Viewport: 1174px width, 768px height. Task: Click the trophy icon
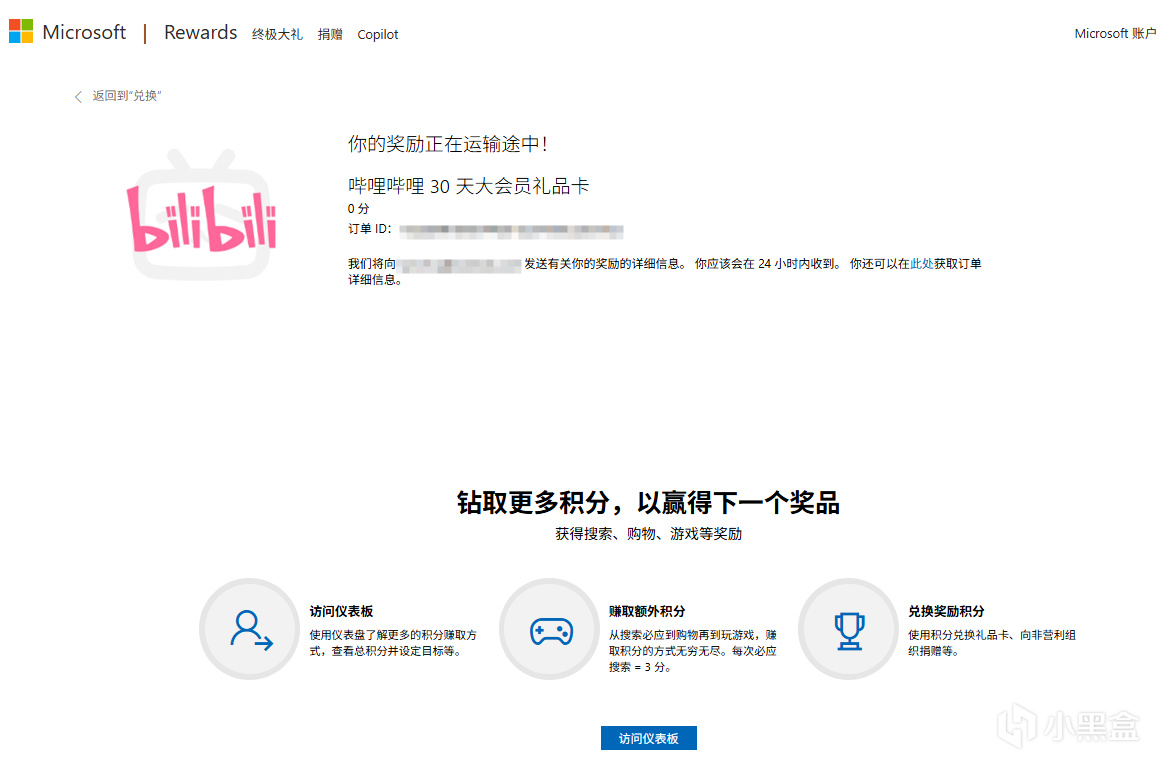(x=849, y=630)
